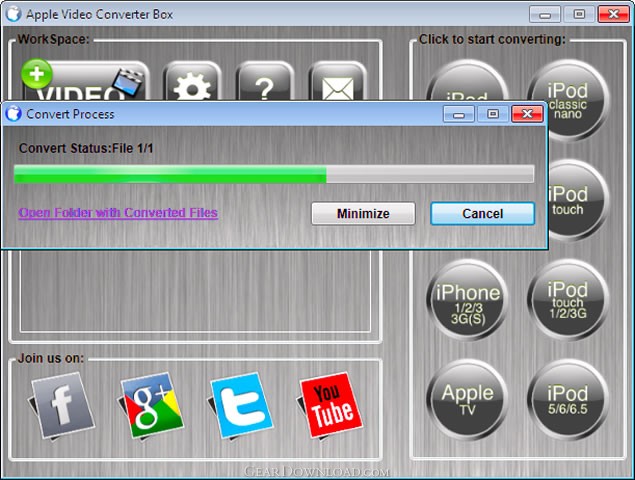Click the envelope mail icon
Image resolution: width=635 pixels, height=480 pixels.
[x=337, y=82]
